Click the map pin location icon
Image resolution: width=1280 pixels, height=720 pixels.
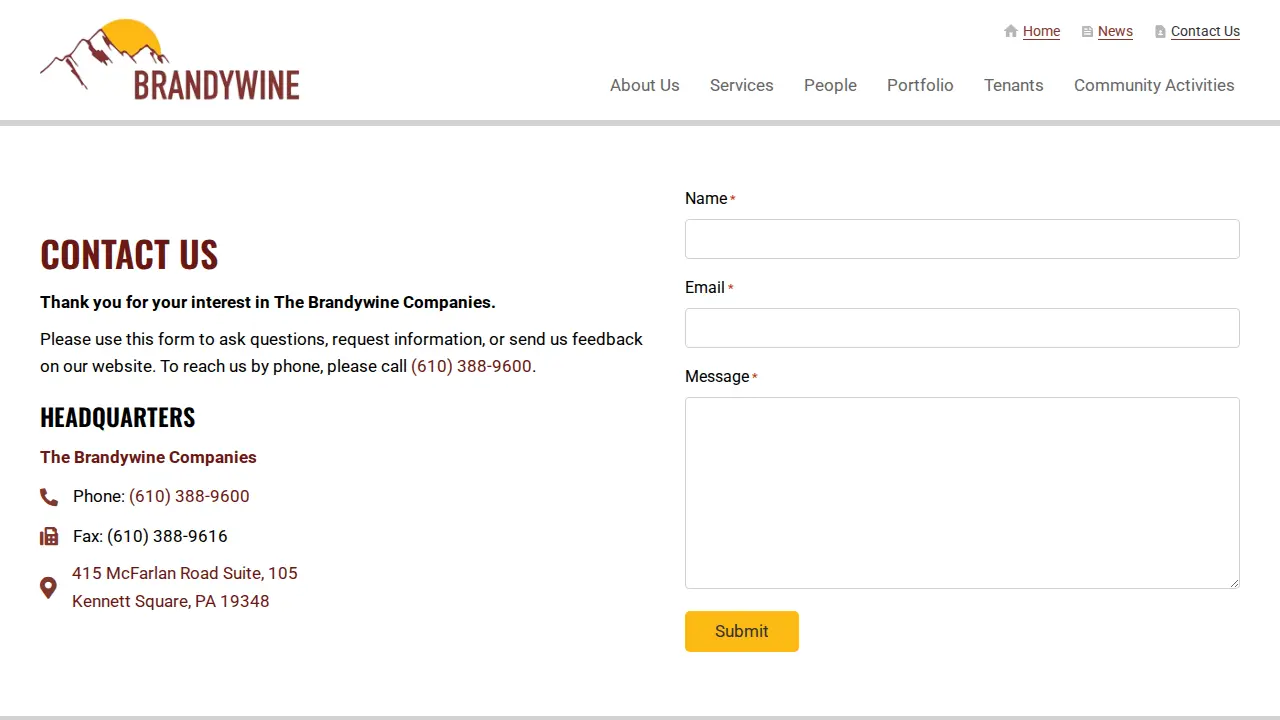point(48,588)
